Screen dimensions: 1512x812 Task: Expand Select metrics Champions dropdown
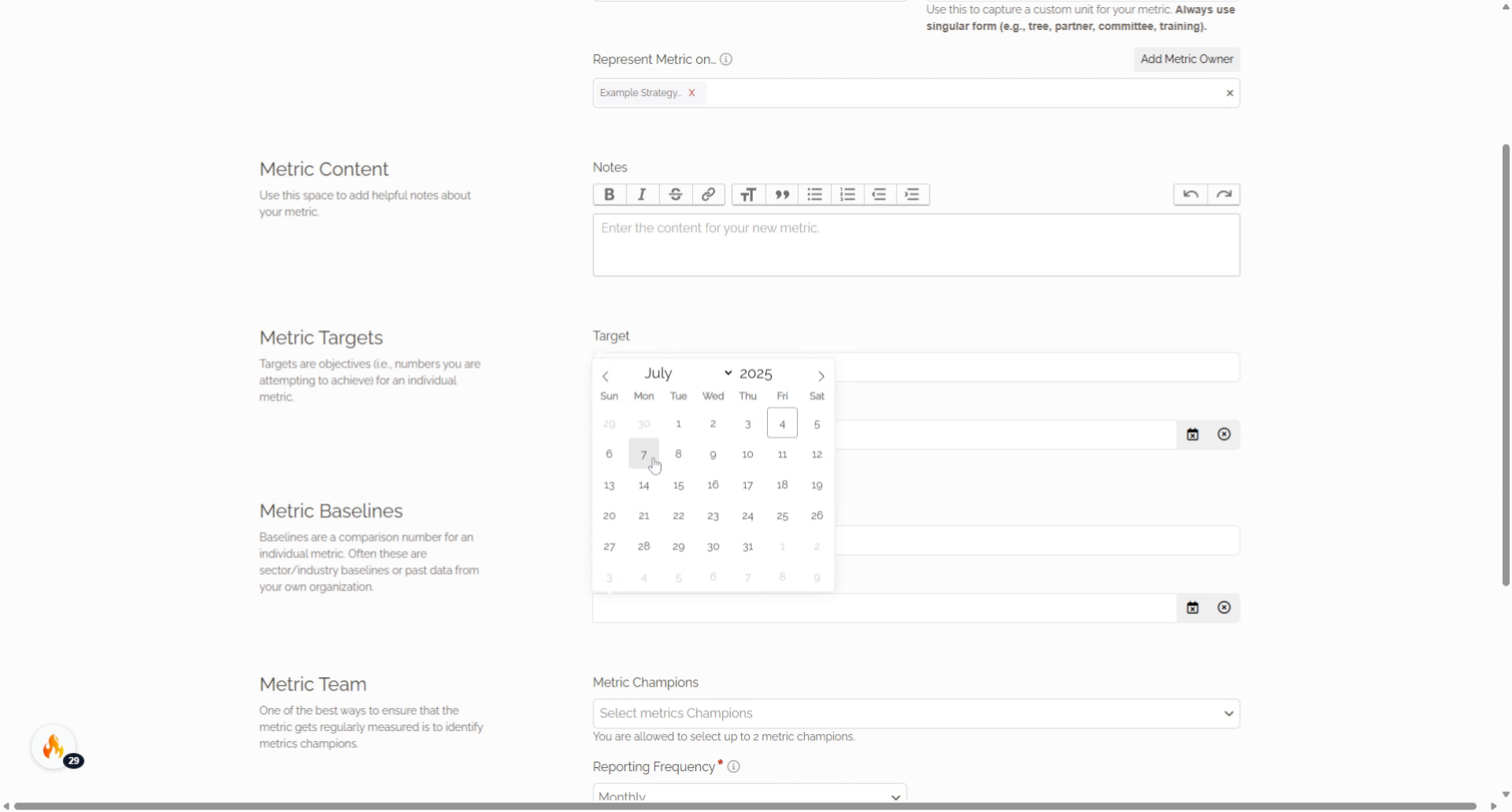[x=916, y=714]
